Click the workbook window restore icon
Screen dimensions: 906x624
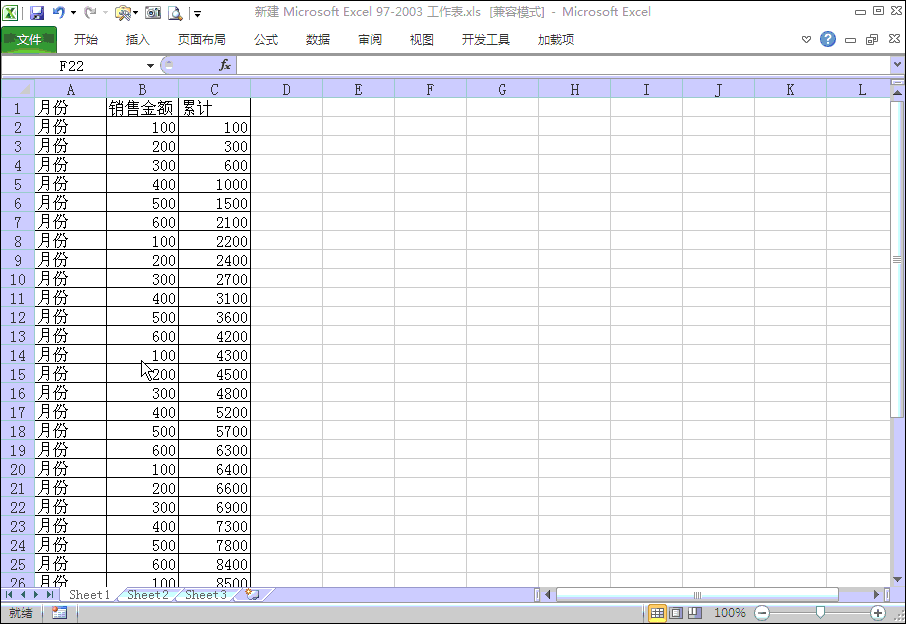click(x=872, y=39)
